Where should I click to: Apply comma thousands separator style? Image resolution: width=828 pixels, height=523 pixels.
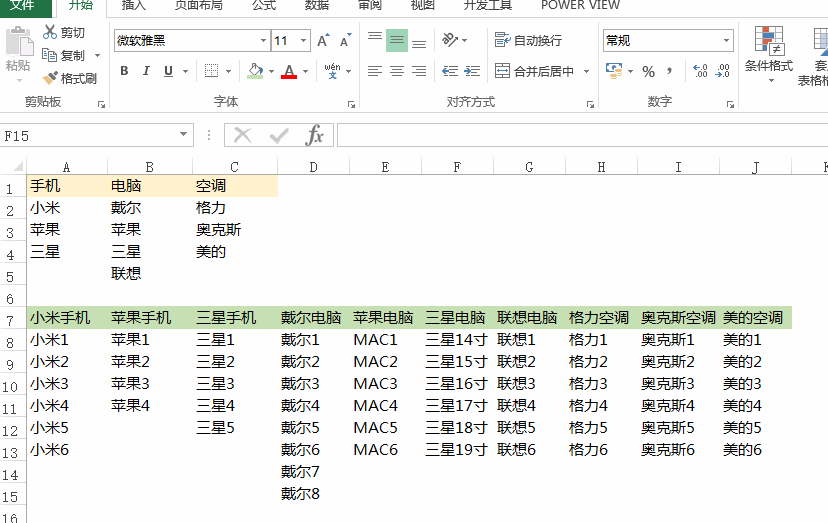point(670,71)
